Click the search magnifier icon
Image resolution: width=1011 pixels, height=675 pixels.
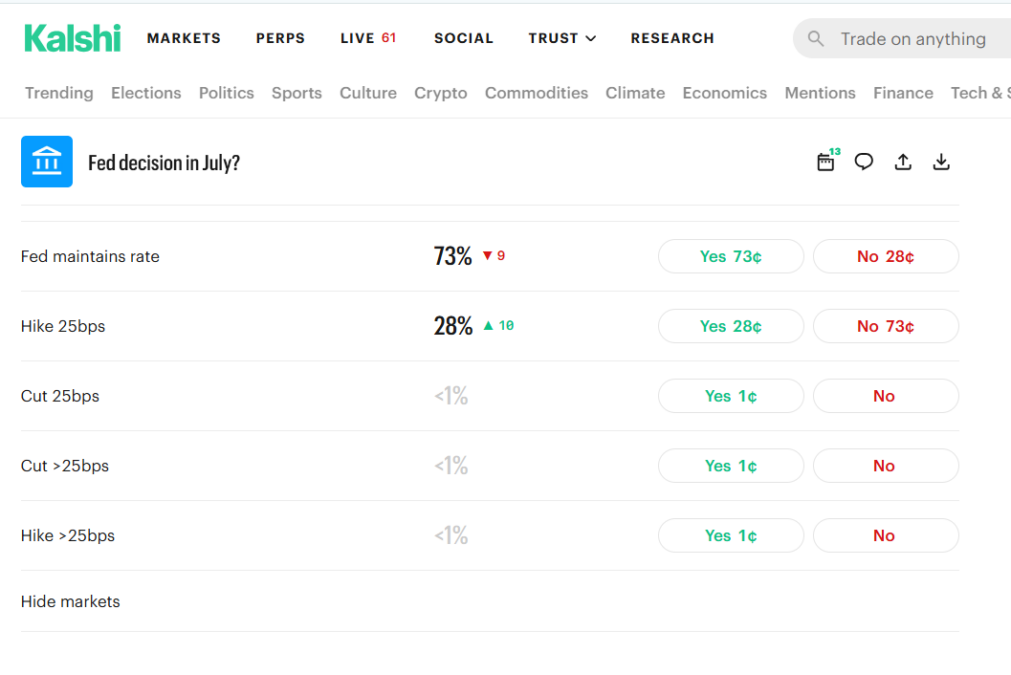tap(816, 39)
